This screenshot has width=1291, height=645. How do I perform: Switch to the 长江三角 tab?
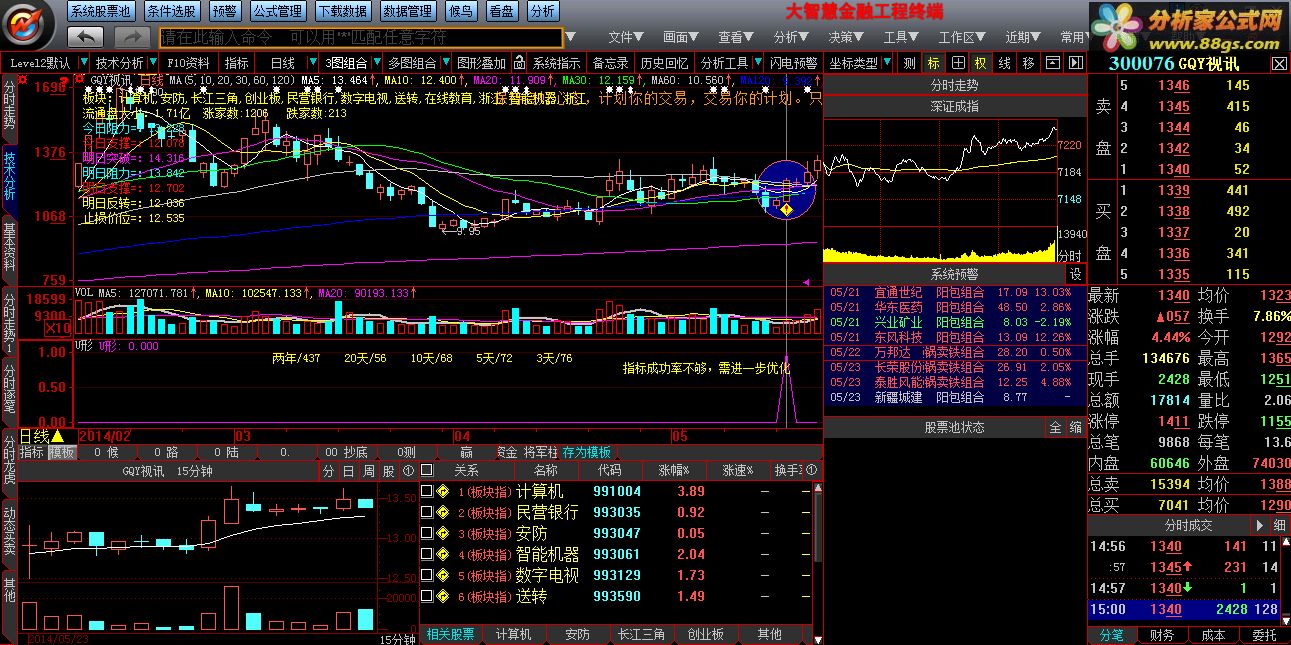[x=641, y=634]
